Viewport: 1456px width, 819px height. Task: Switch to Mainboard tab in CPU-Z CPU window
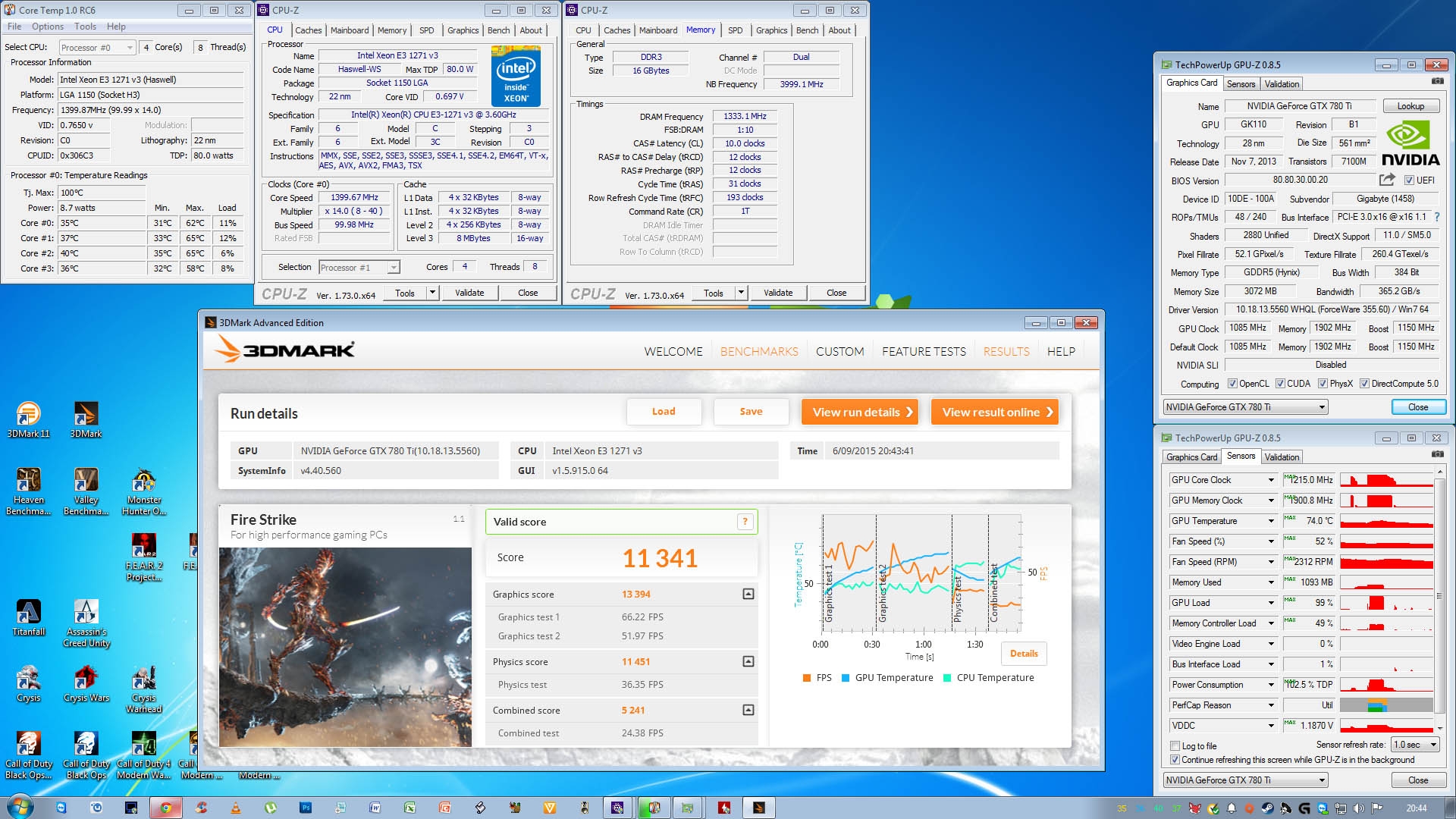350,30
